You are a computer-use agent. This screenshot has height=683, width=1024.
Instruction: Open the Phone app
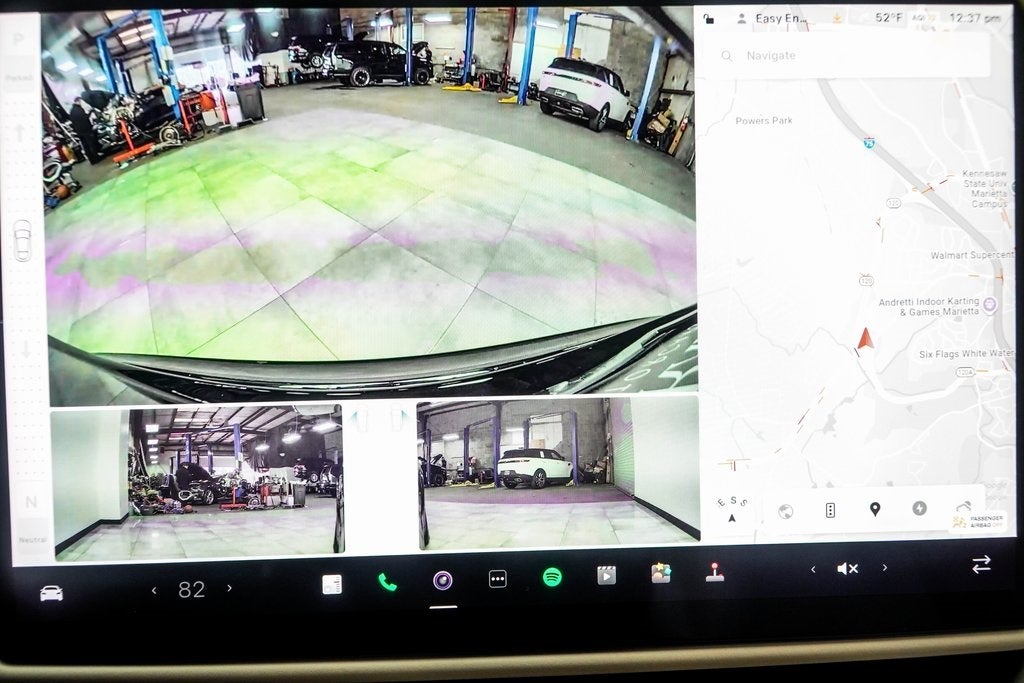tap(387, 582)
